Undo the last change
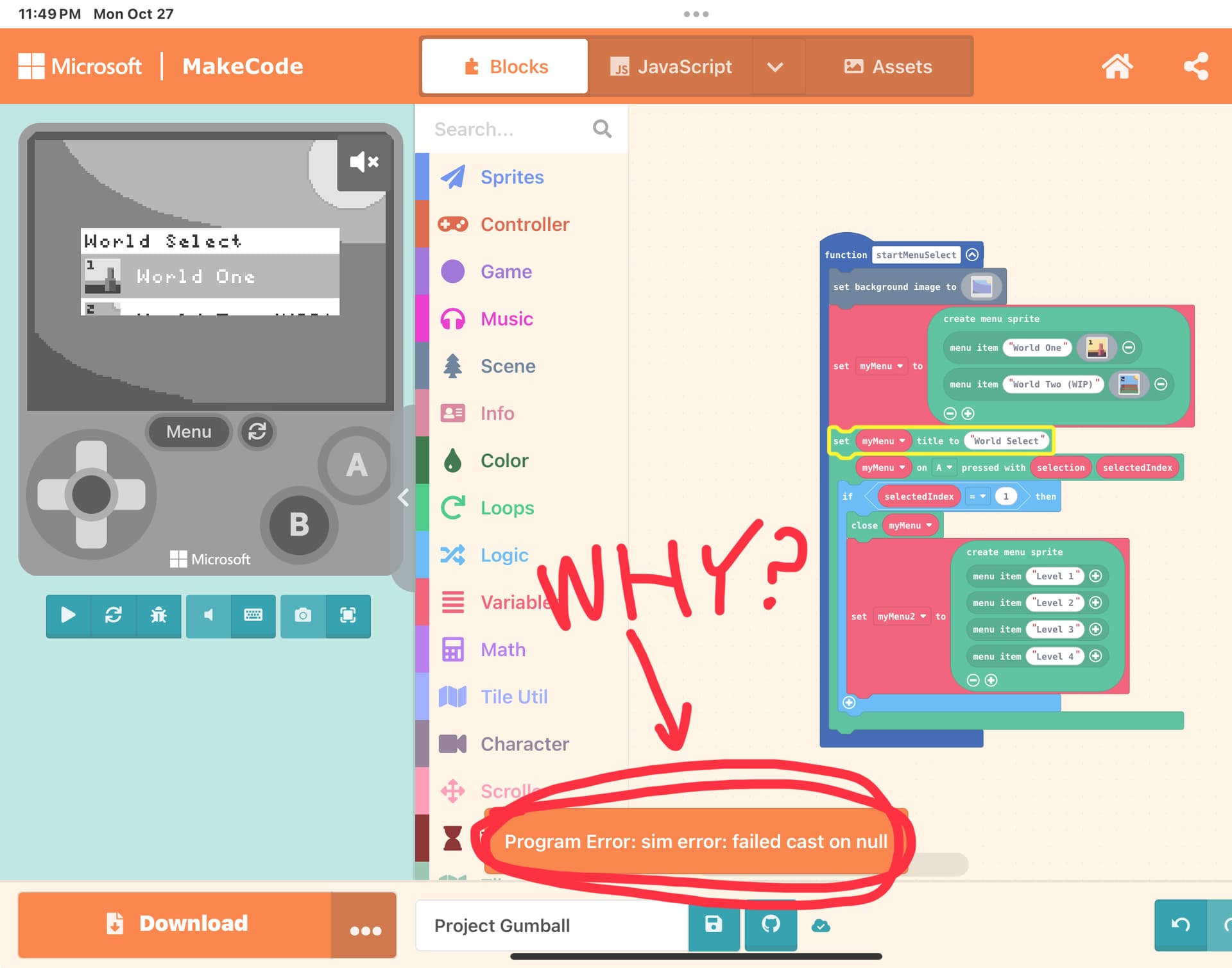The image size is (1232, 968). tap(1181, 924)
